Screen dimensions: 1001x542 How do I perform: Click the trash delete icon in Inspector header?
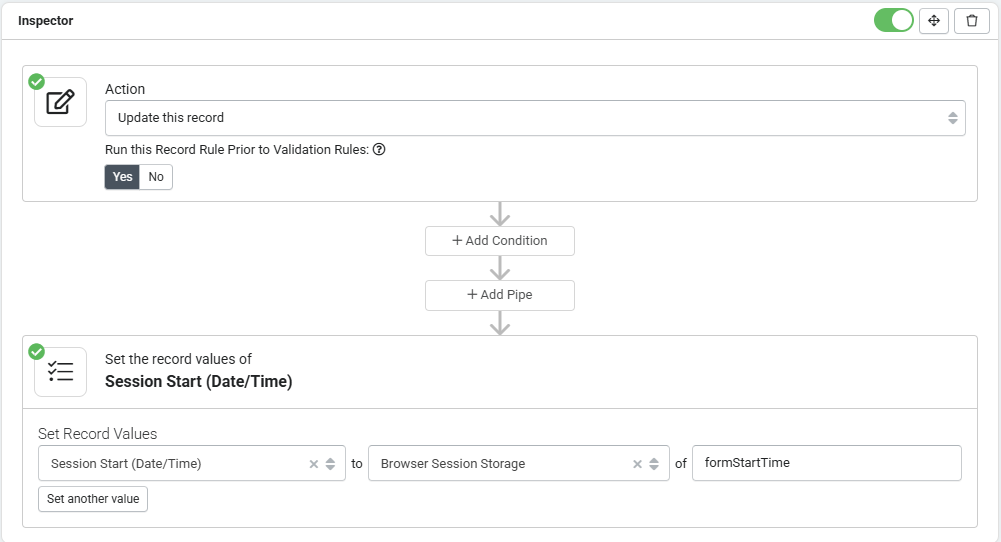coord(972,21)
